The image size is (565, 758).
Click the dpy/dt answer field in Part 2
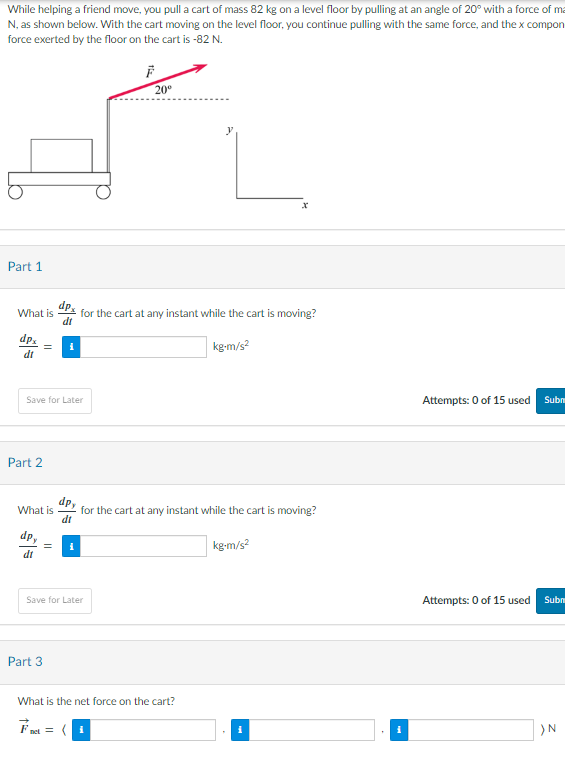point(143,546)
